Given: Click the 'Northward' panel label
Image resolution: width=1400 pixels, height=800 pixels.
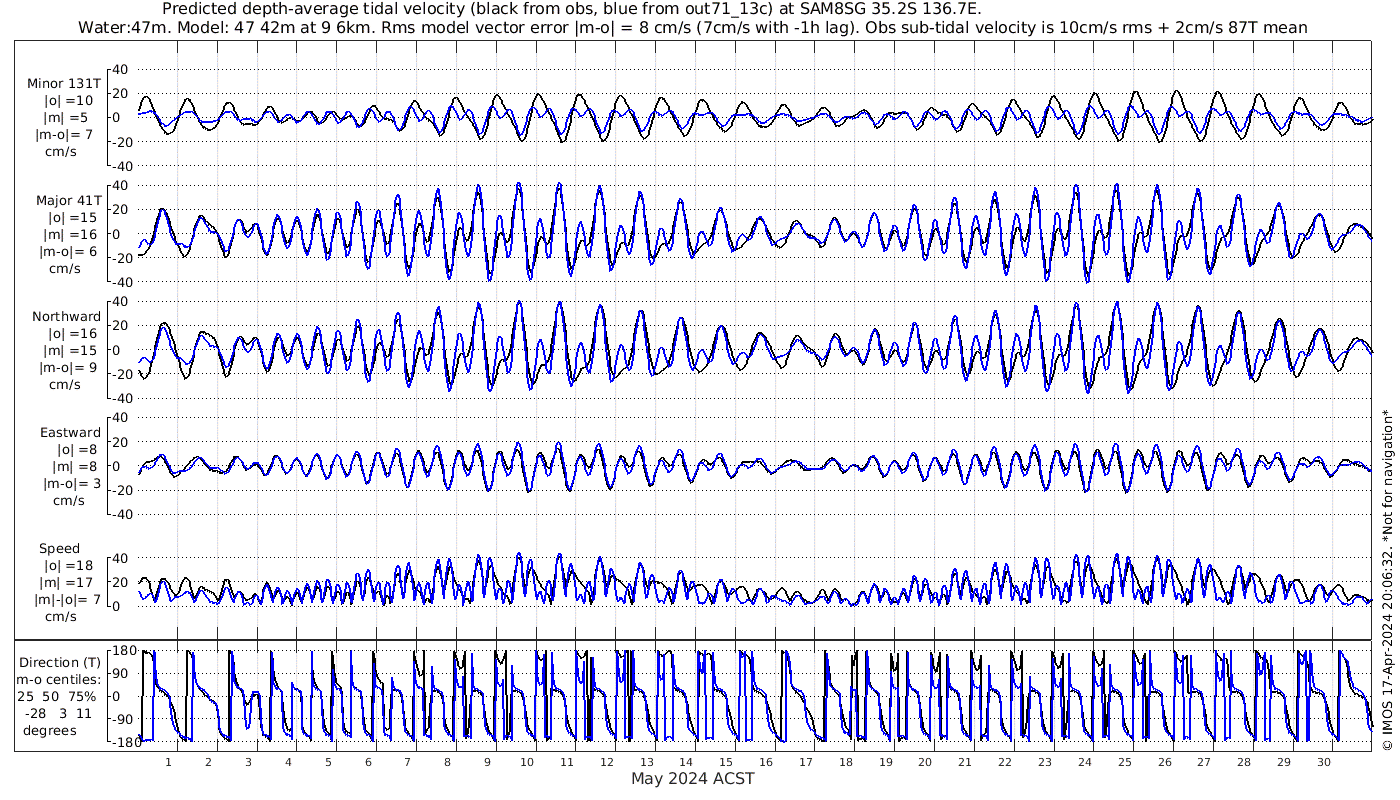Looking at the screenshot, I should (66, 316).
